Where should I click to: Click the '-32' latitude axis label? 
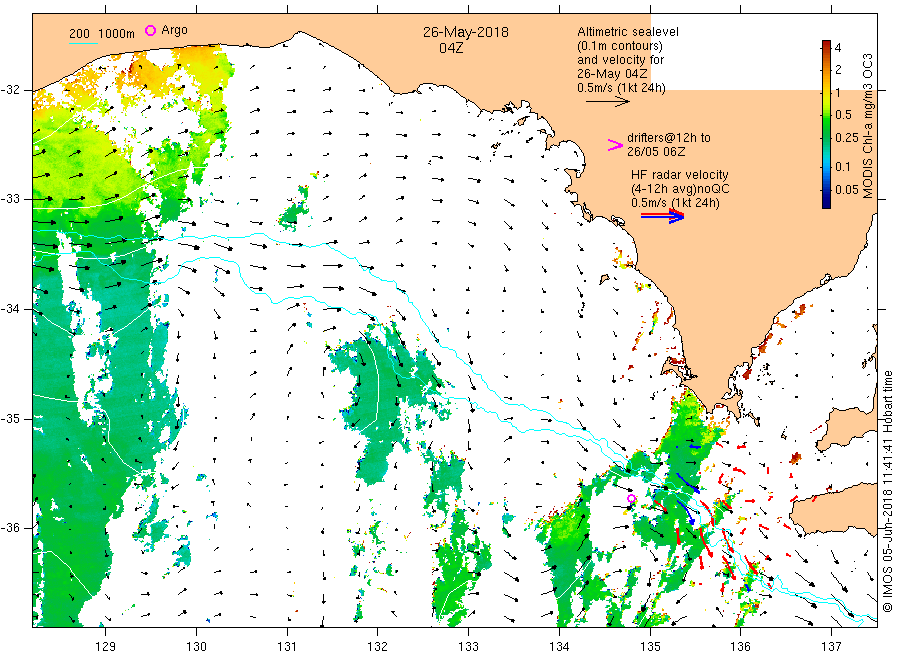(9, 90)
